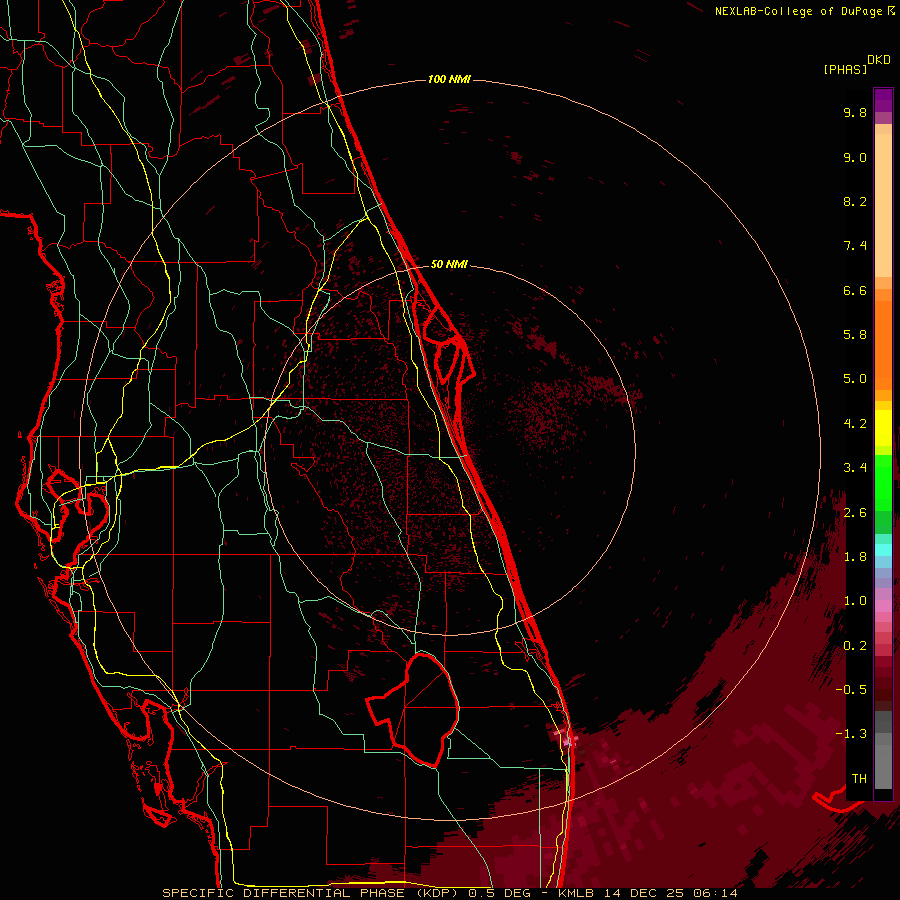Click the -0.5 scale value
The width and height of the screenshot is (900, 900).
(x=851, y=690)
